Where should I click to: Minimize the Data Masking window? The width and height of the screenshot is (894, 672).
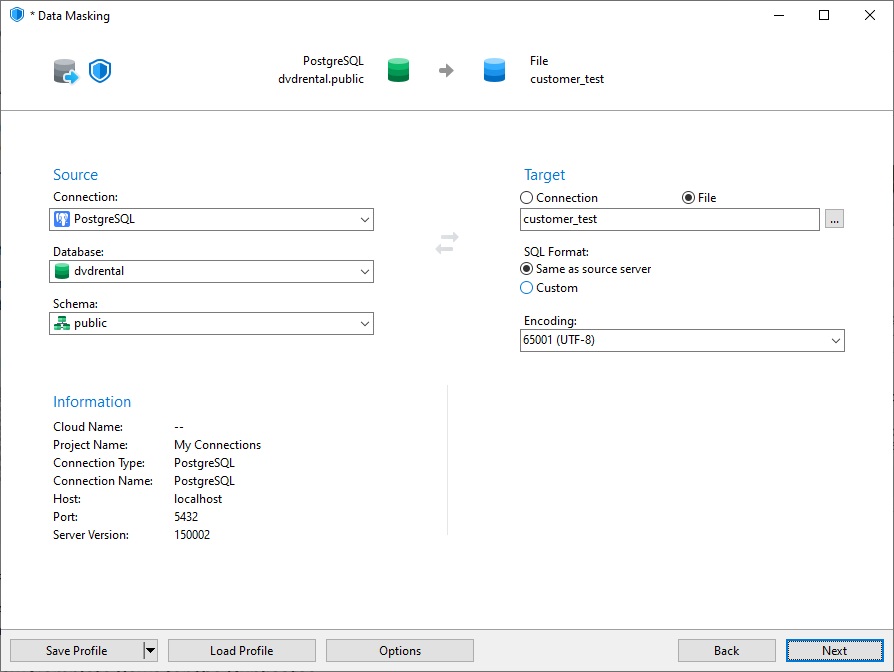[779, 15]
